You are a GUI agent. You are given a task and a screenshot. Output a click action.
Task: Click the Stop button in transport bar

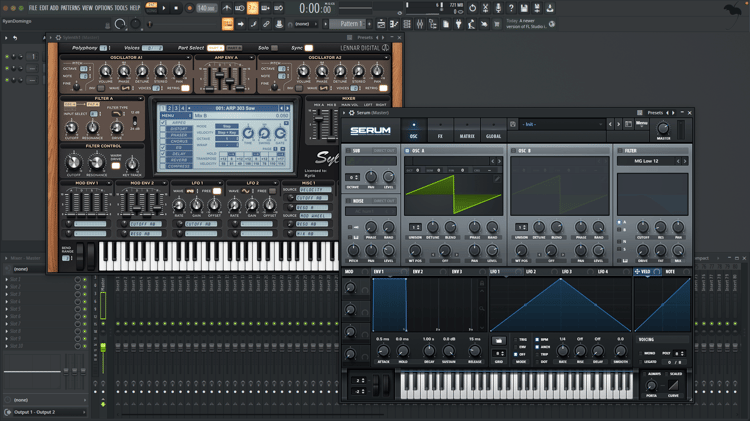[x=176, y=8]
